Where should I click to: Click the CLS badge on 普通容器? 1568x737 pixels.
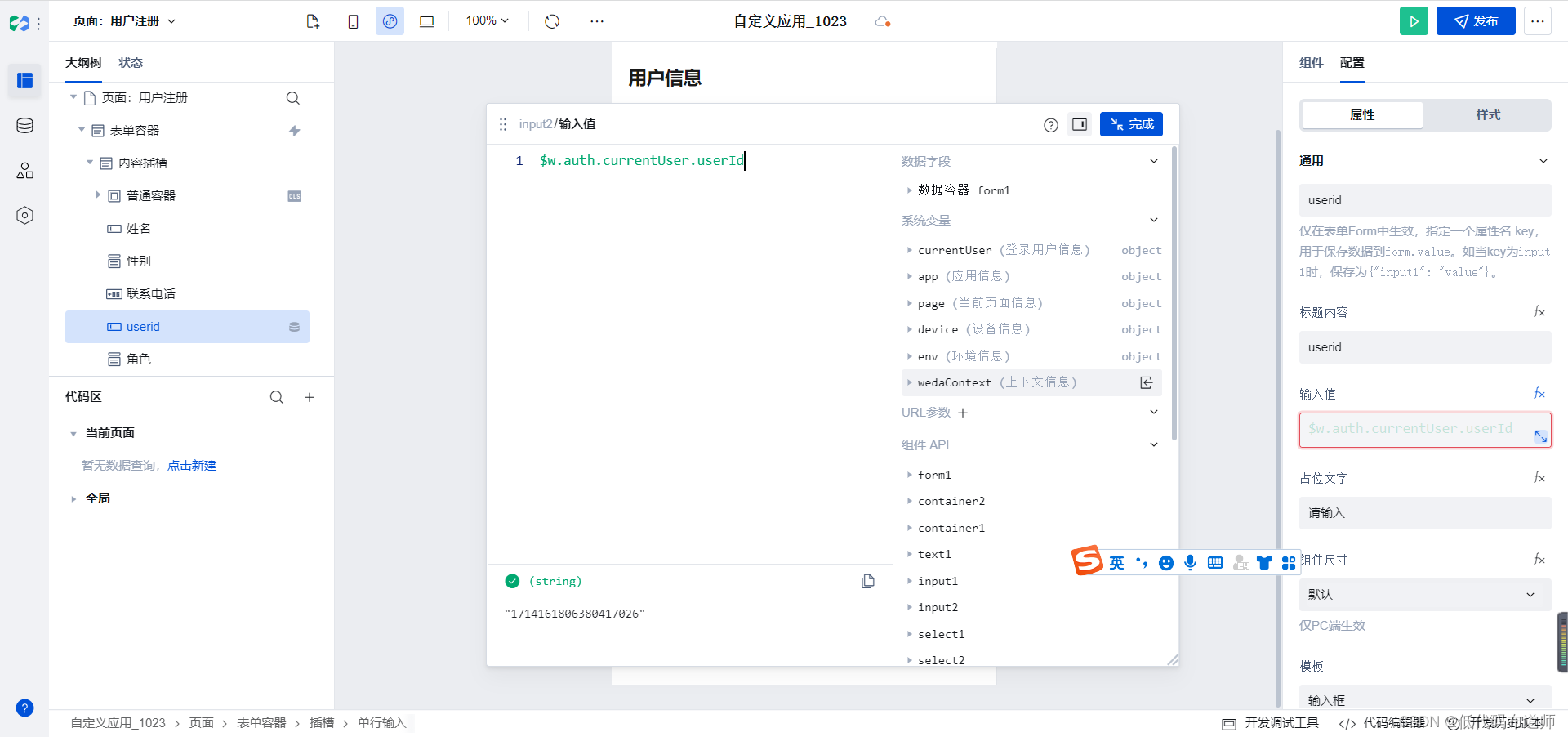294,196
